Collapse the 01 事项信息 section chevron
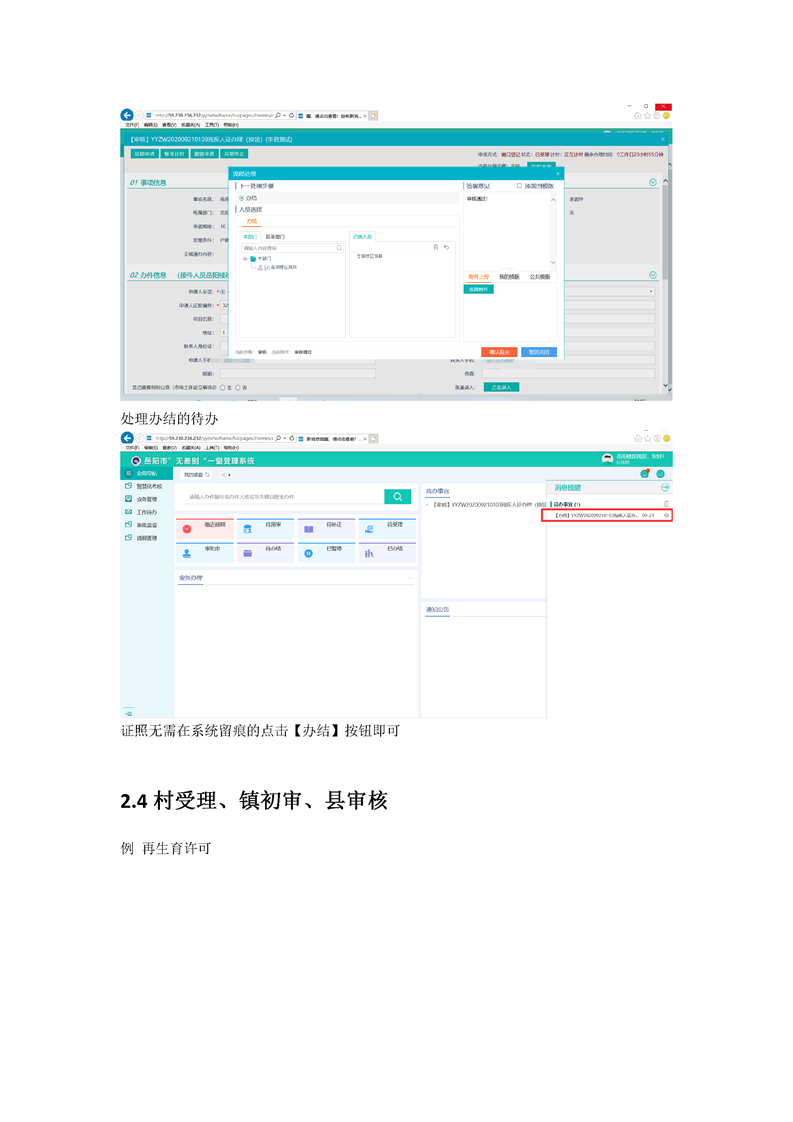The width and height of the screenshot is (793, 1122). click(653, 182)
